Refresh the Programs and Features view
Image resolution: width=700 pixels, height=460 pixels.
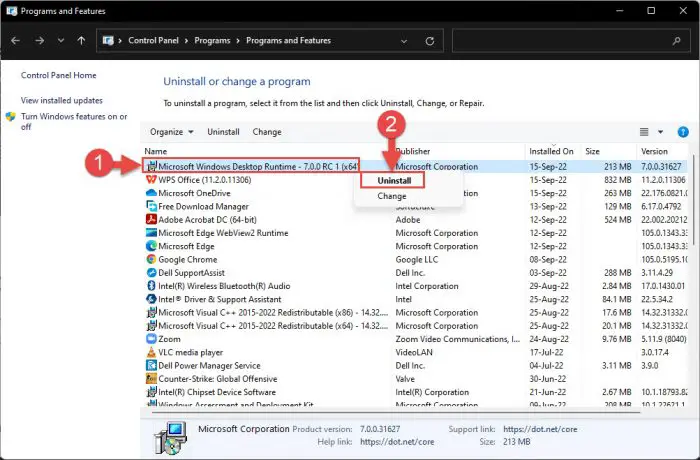click(x=430, y=41)
